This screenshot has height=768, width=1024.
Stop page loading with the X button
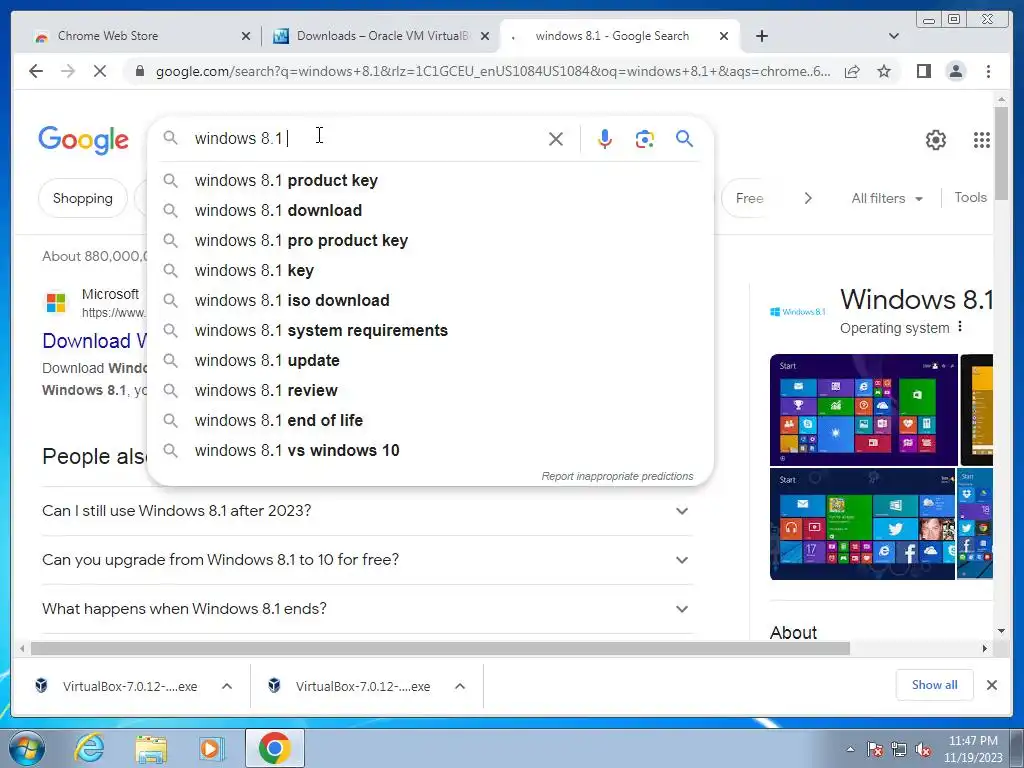pyautogui.click(x=99, y=71)
